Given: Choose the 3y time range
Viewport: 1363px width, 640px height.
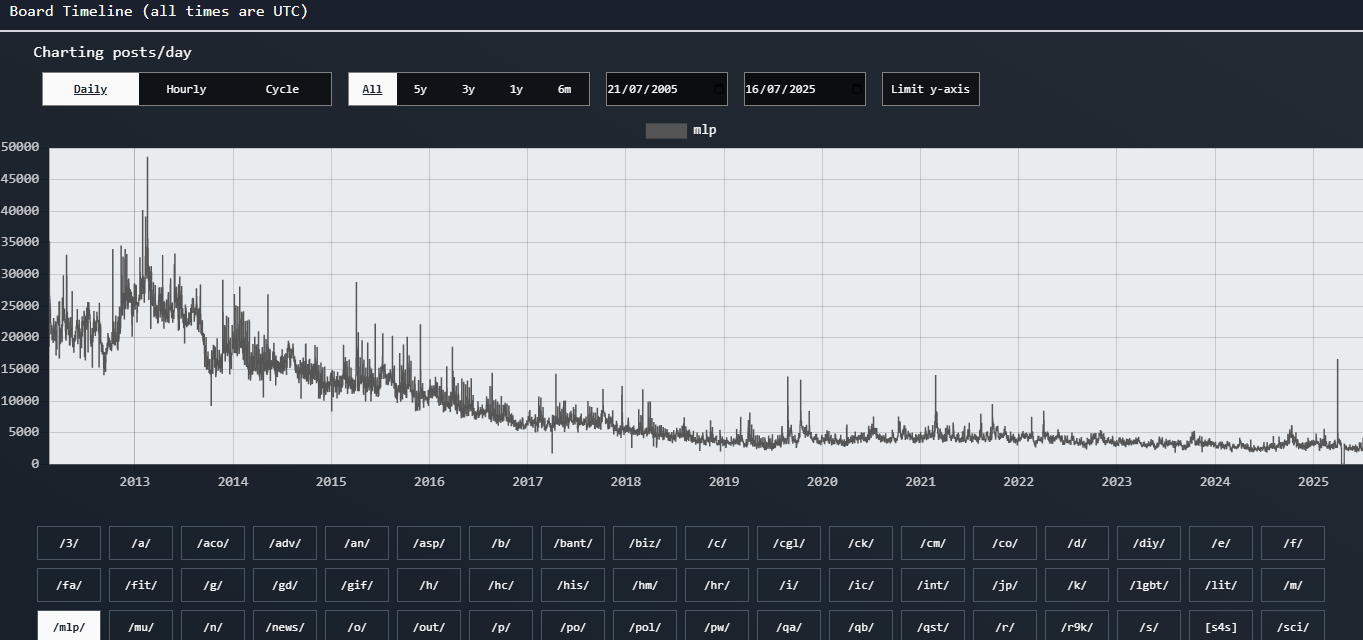Looking at the screenshot, I should pyautogui.click(x=468, y=89).
